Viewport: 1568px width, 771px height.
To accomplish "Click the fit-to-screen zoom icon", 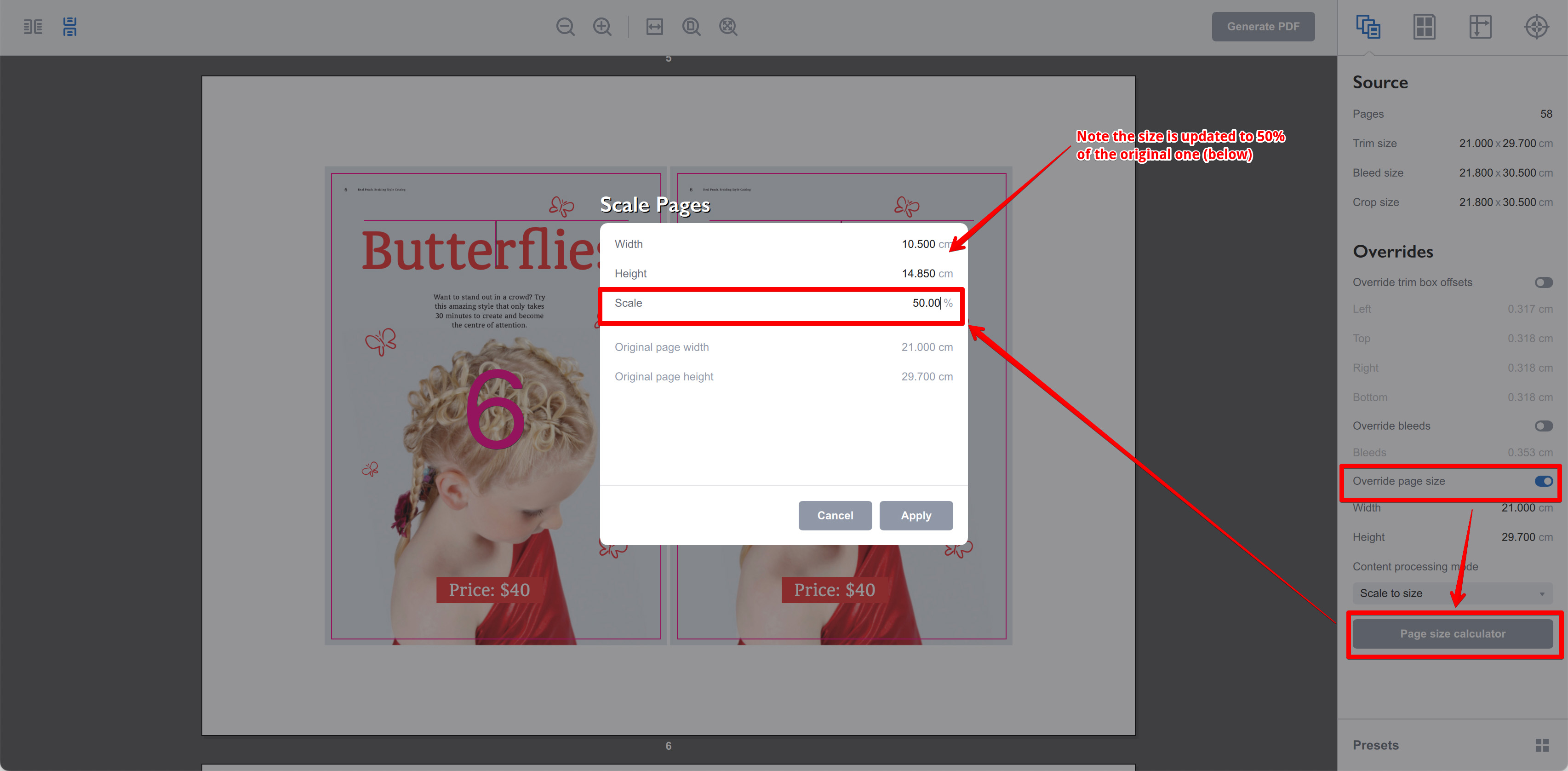I will [727, 27].
